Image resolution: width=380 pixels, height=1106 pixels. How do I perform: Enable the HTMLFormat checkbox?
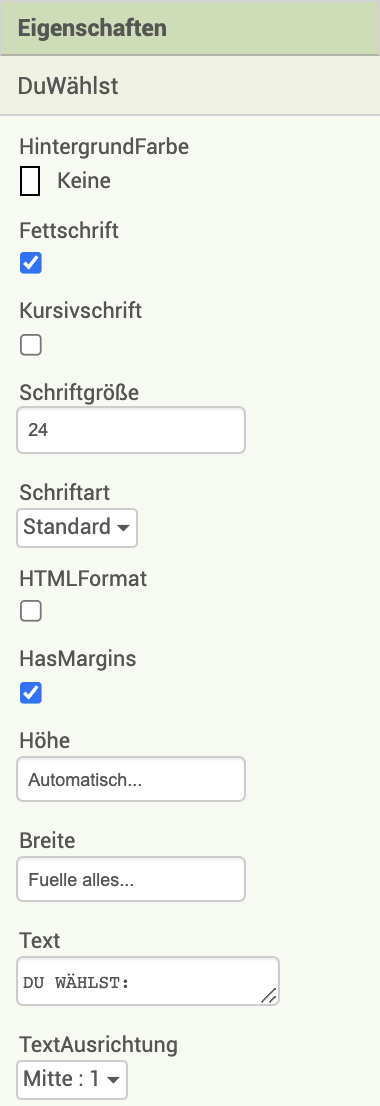[x=30, y=611]
